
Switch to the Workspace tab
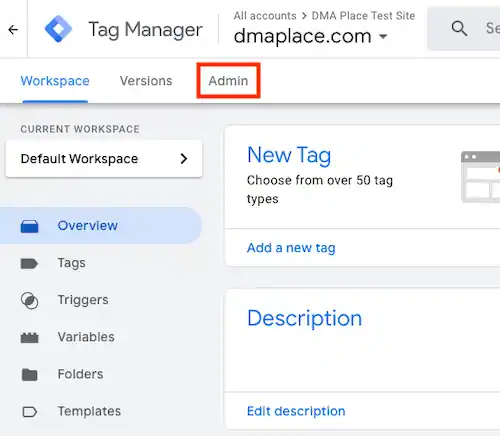55,81
